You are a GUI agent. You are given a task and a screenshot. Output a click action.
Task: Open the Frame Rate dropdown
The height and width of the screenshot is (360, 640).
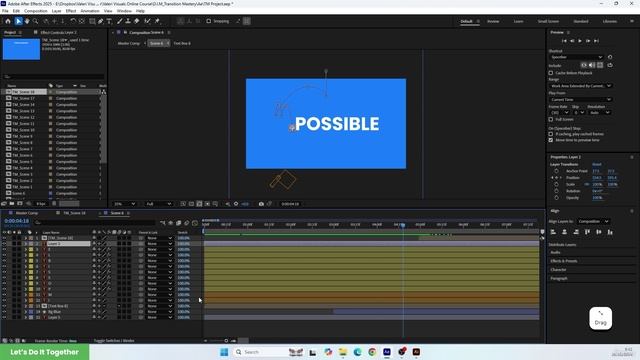point(559,113)
